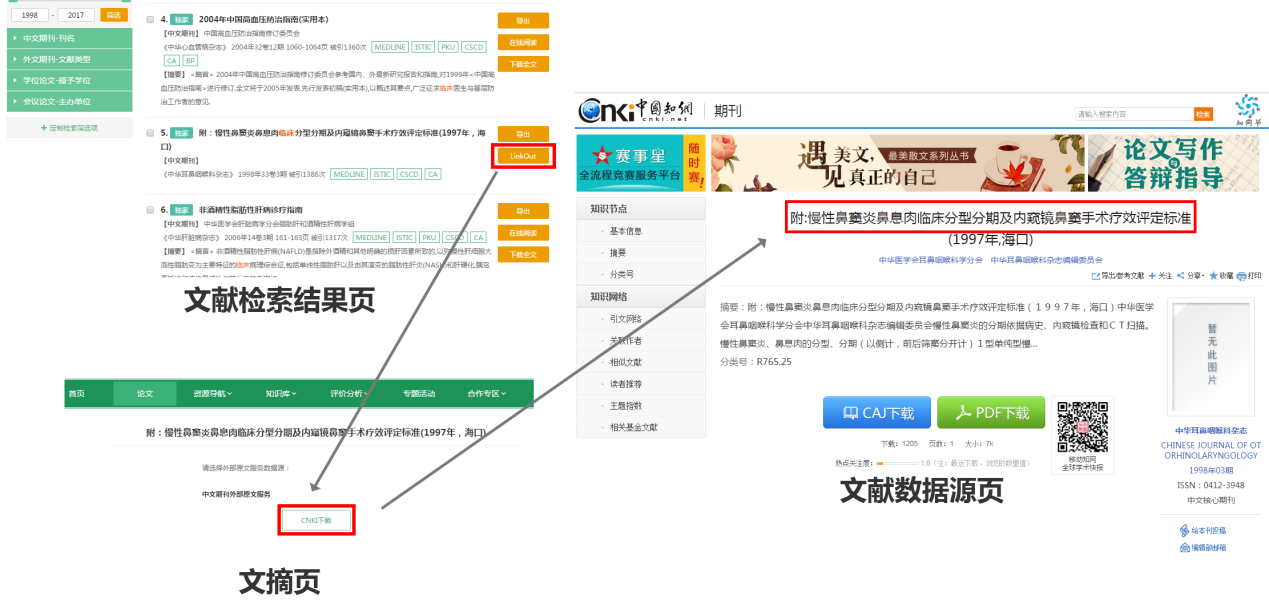Click the plus icon for 定制检索筛选项
Viewport: 1269px width, 604px height.
pyautogui.click(x=43, y=128)
